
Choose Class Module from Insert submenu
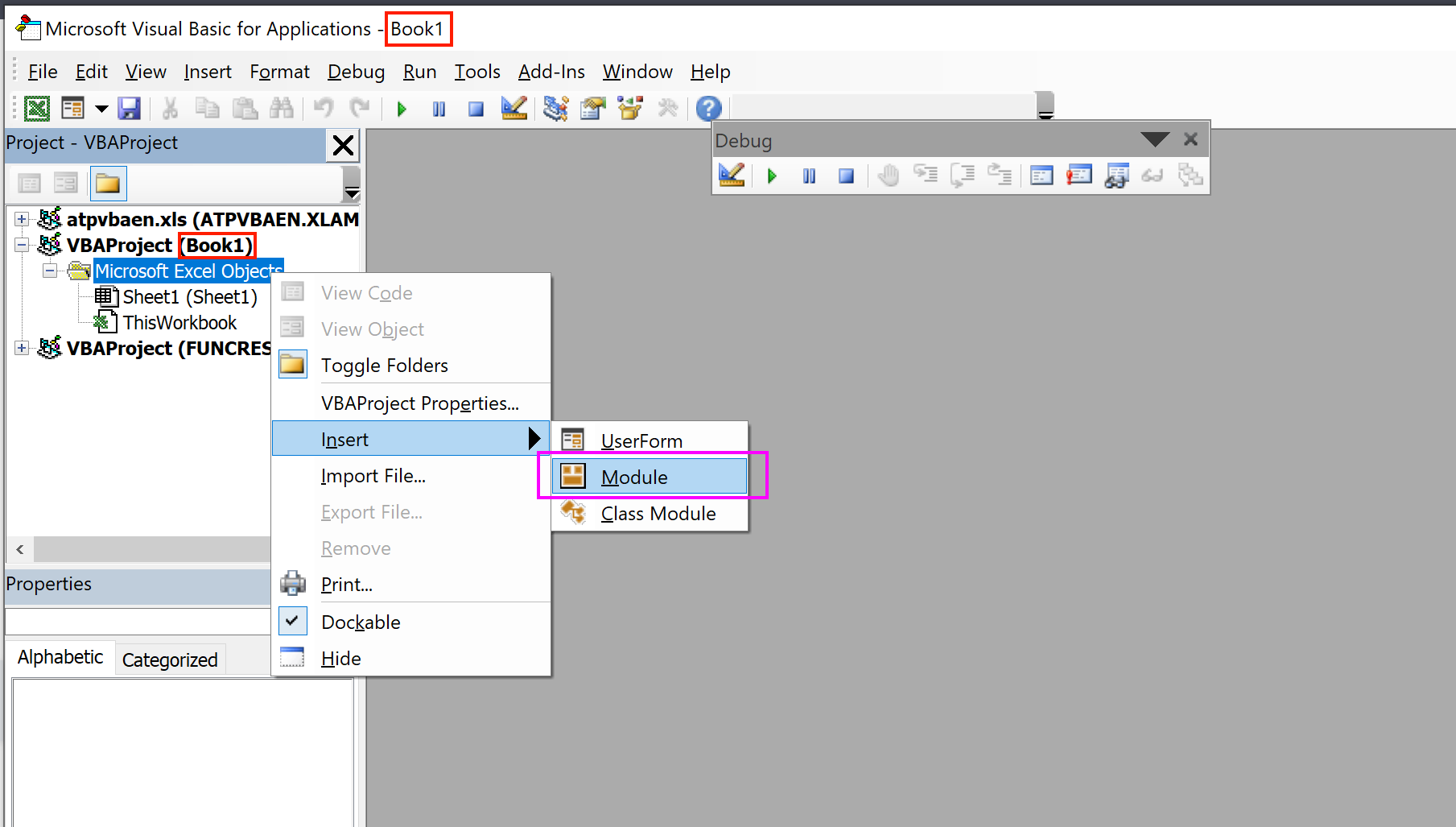(x=650, y=513)
